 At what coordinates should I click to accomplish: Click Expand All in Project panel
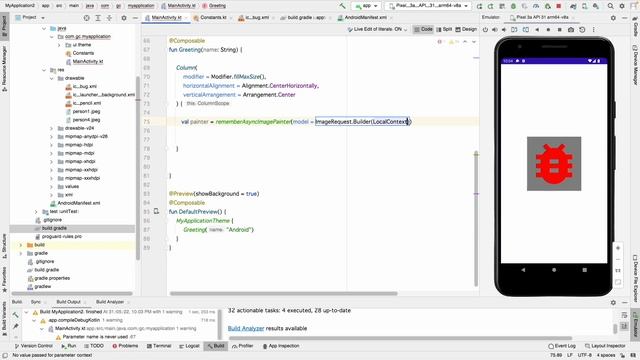click(x=98, y=18)
